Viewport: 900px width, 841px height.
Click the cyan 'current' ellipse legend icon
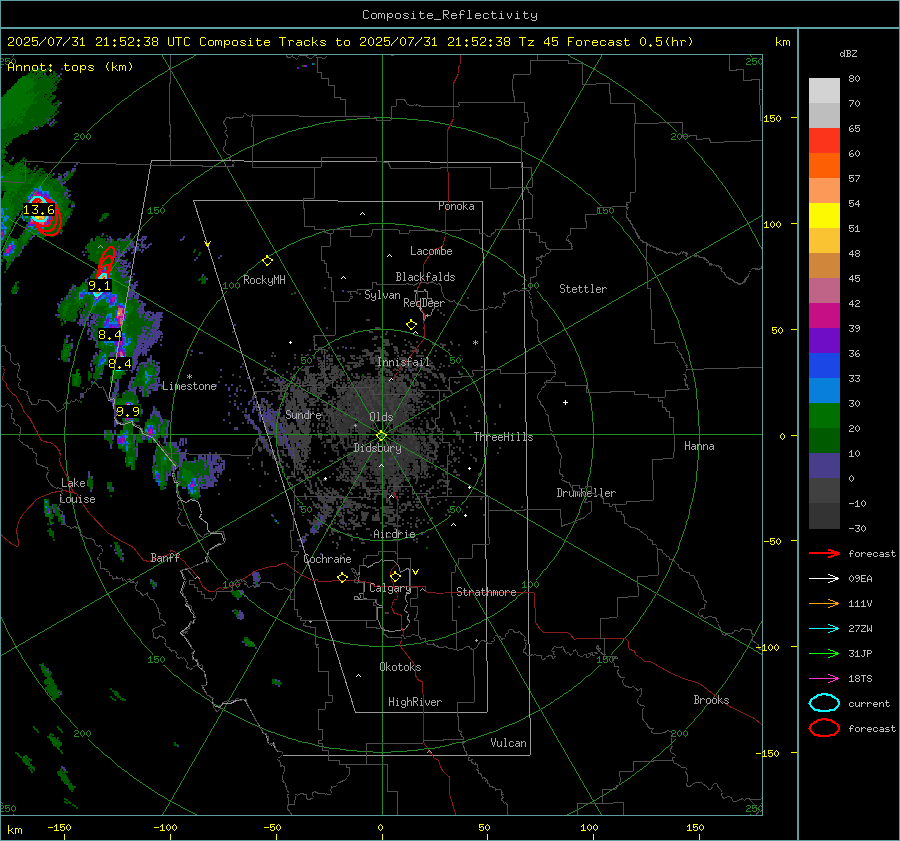point(824,703)
